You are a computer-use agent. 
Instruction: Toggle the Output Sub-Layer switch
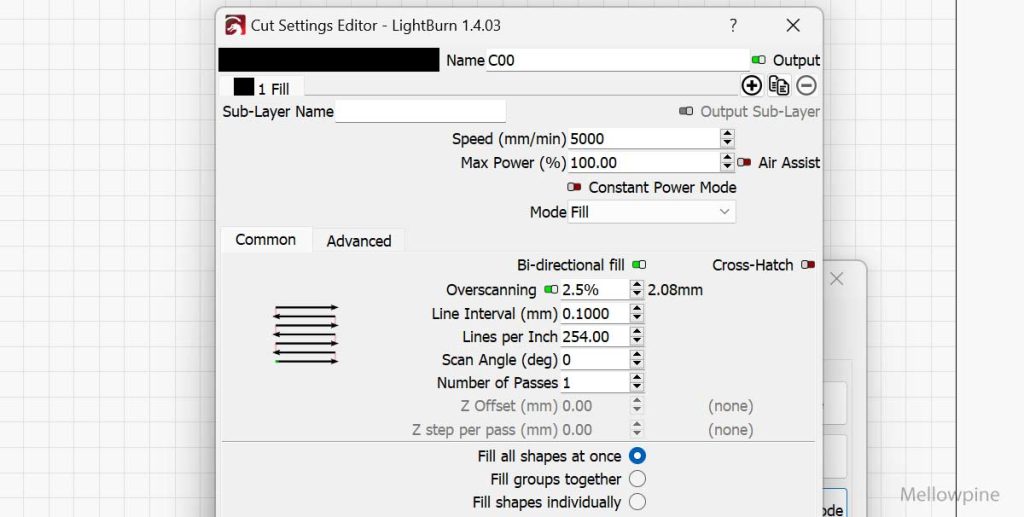[x=686, y=112]
